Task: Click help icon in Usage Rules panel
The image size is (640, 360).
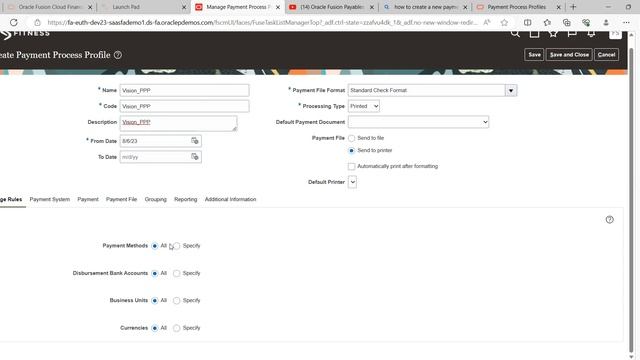Action: (609, 220)
